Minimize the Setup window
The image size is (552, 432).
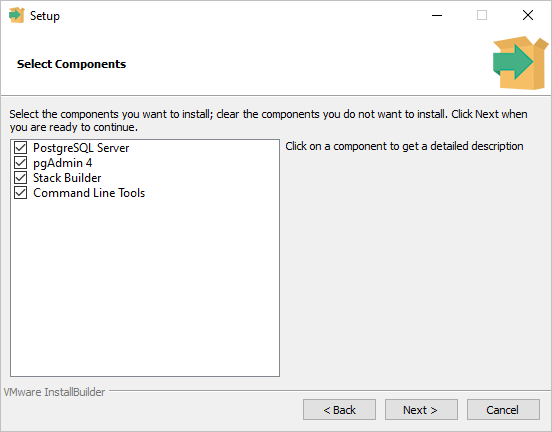[x=437, y=15]
